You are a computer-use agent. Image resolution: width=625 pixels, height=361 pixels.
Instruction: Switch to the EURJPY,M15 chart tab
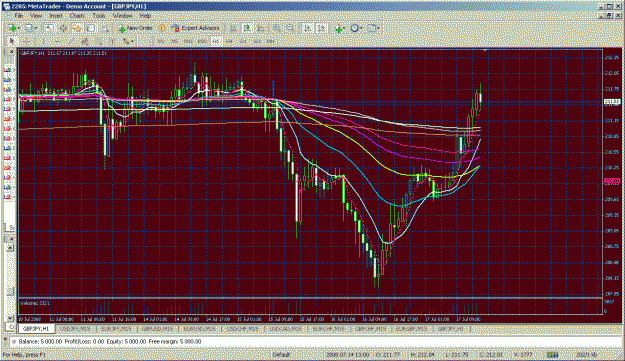coord(116,329)
